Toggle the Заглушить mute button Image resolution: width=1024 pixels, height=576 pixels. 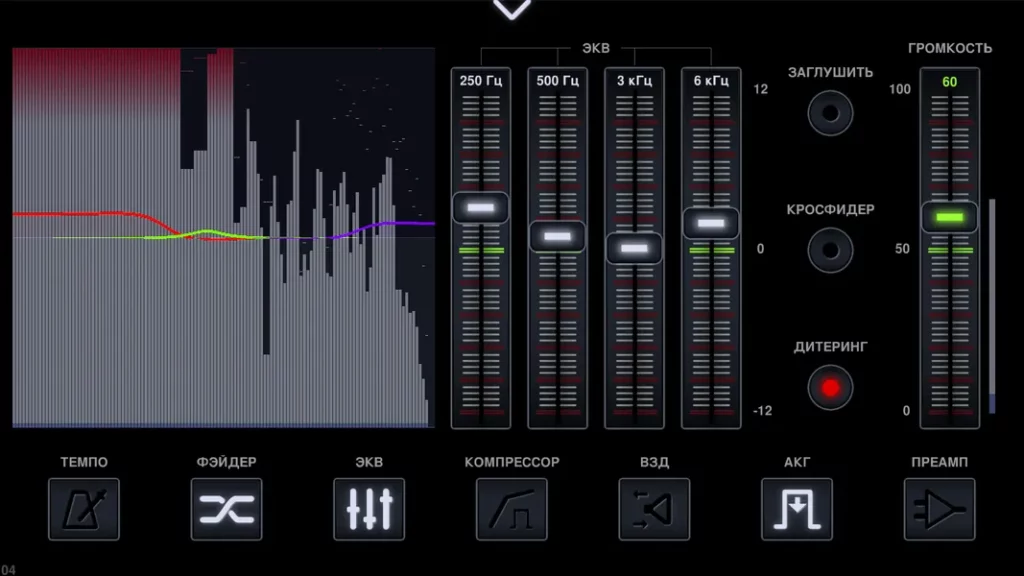click(x=830, y=112)
